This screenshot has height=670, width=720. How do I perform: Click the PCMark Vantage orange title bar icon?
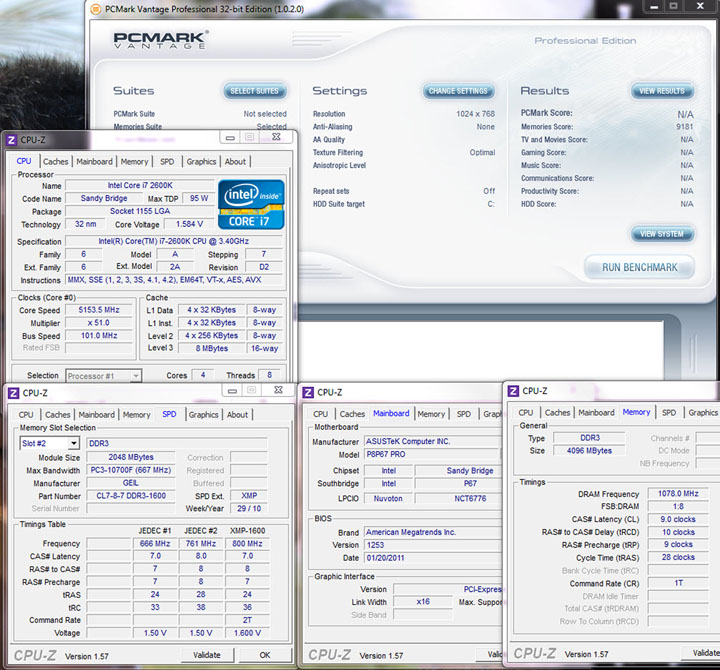tap(96, 9)
